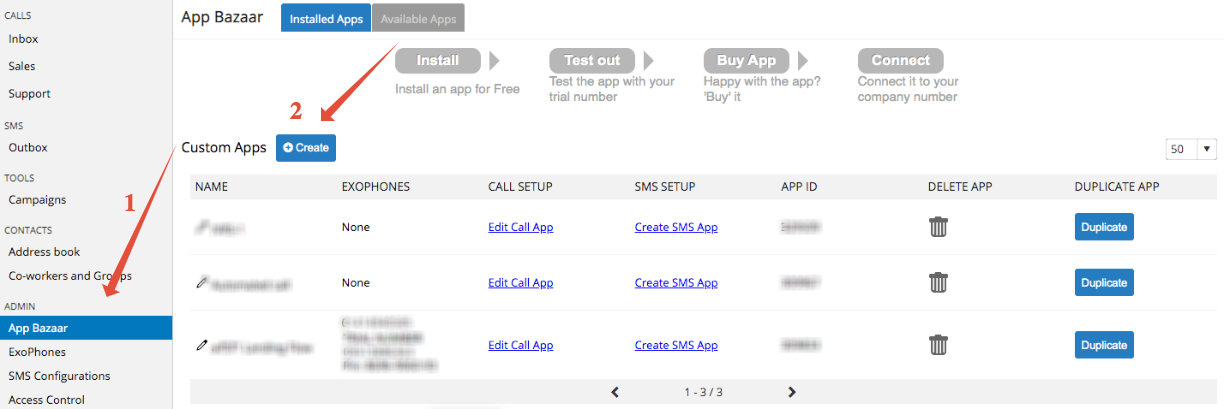Click the CALL SETUP column header
Screen dimensions: 1224x409
tap(520, 187)
